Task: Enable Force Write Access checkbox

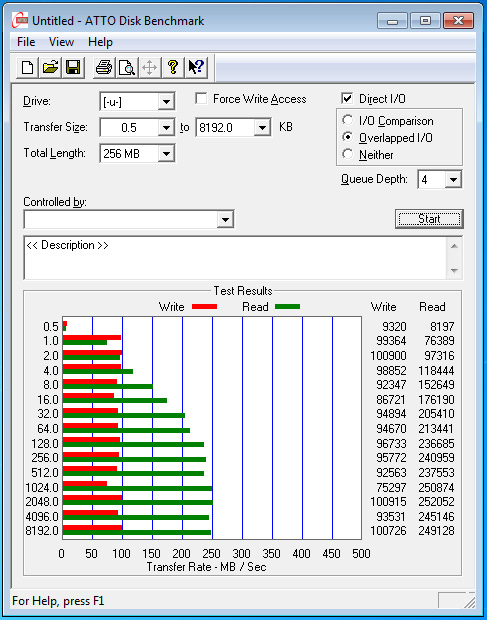Action: click(201, 98)
